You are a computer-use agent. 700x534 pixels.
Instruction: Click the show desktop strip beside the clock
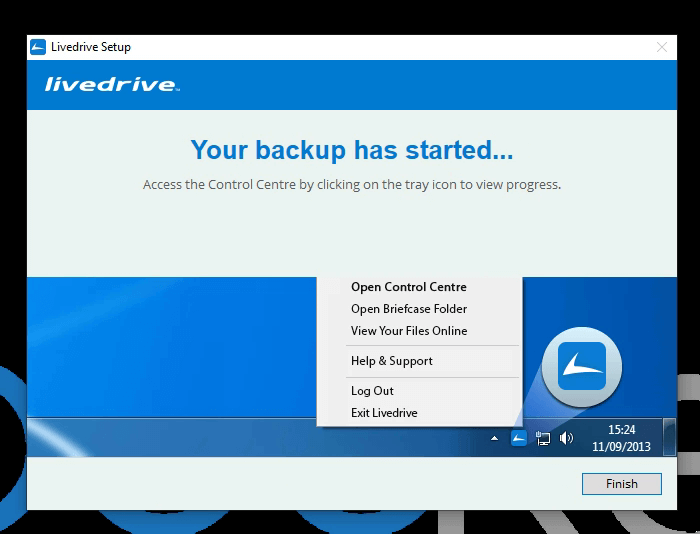pos(670,438)
